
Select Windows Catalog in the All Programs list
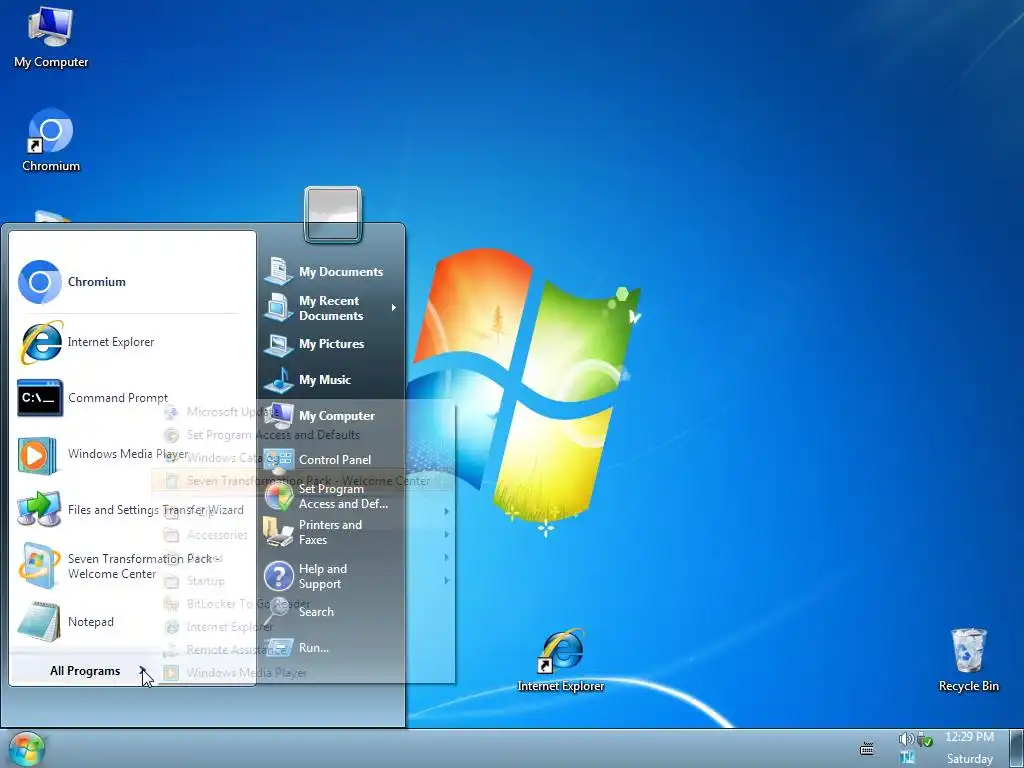(x=303, y=458)
